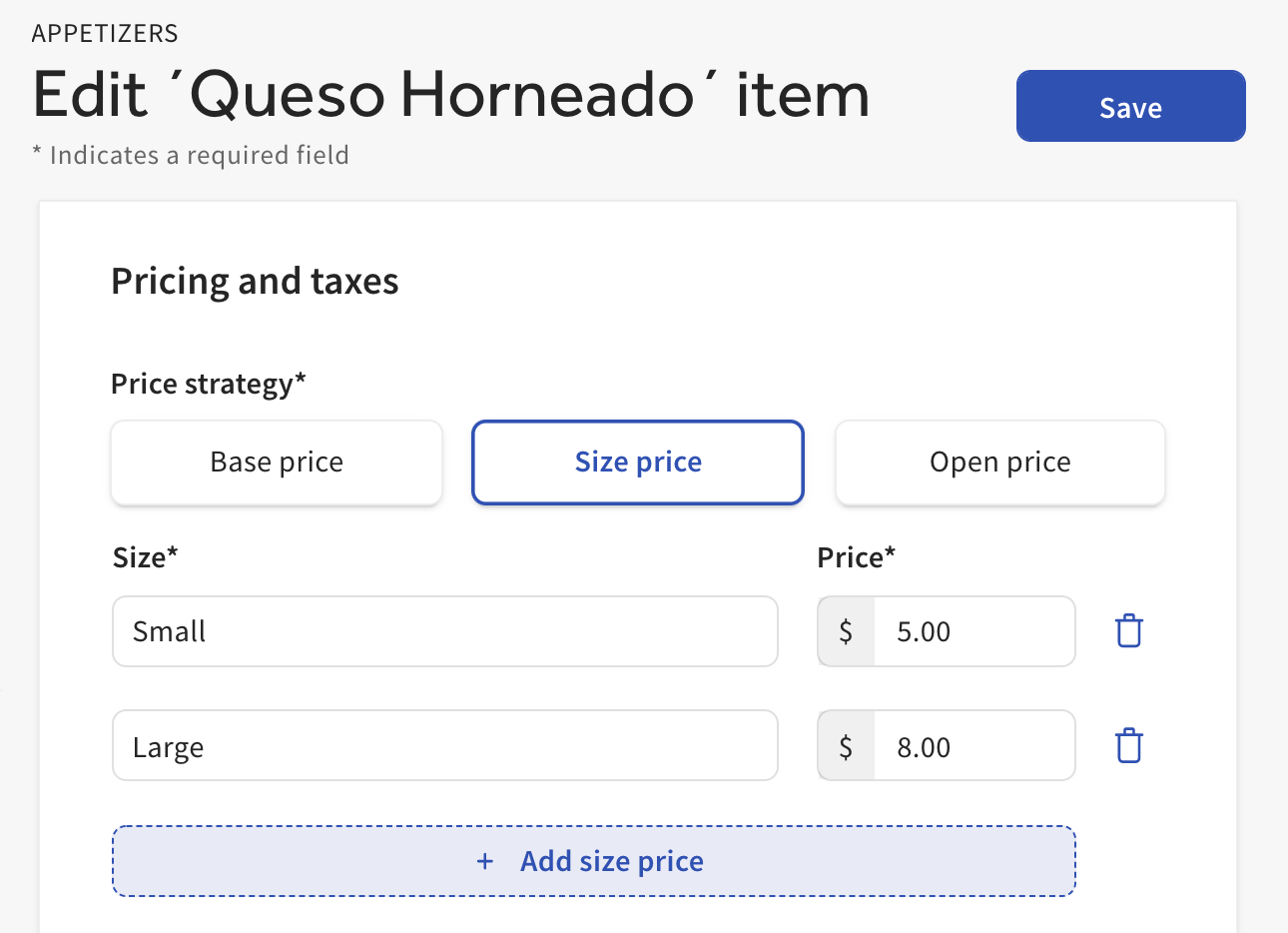Click inside the Large size name field
Screen dimensions: 1288x933
[444, 744]
